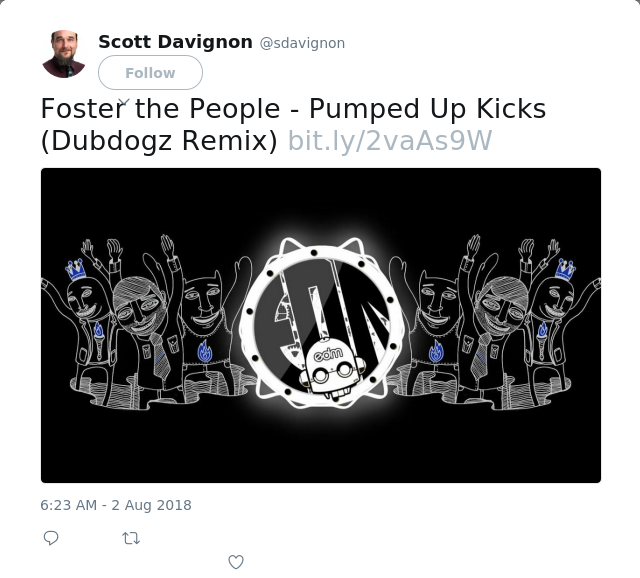Click the blue flame emblem left of the logo
Viewport: 640px width, 578px height.
[204, 352]
